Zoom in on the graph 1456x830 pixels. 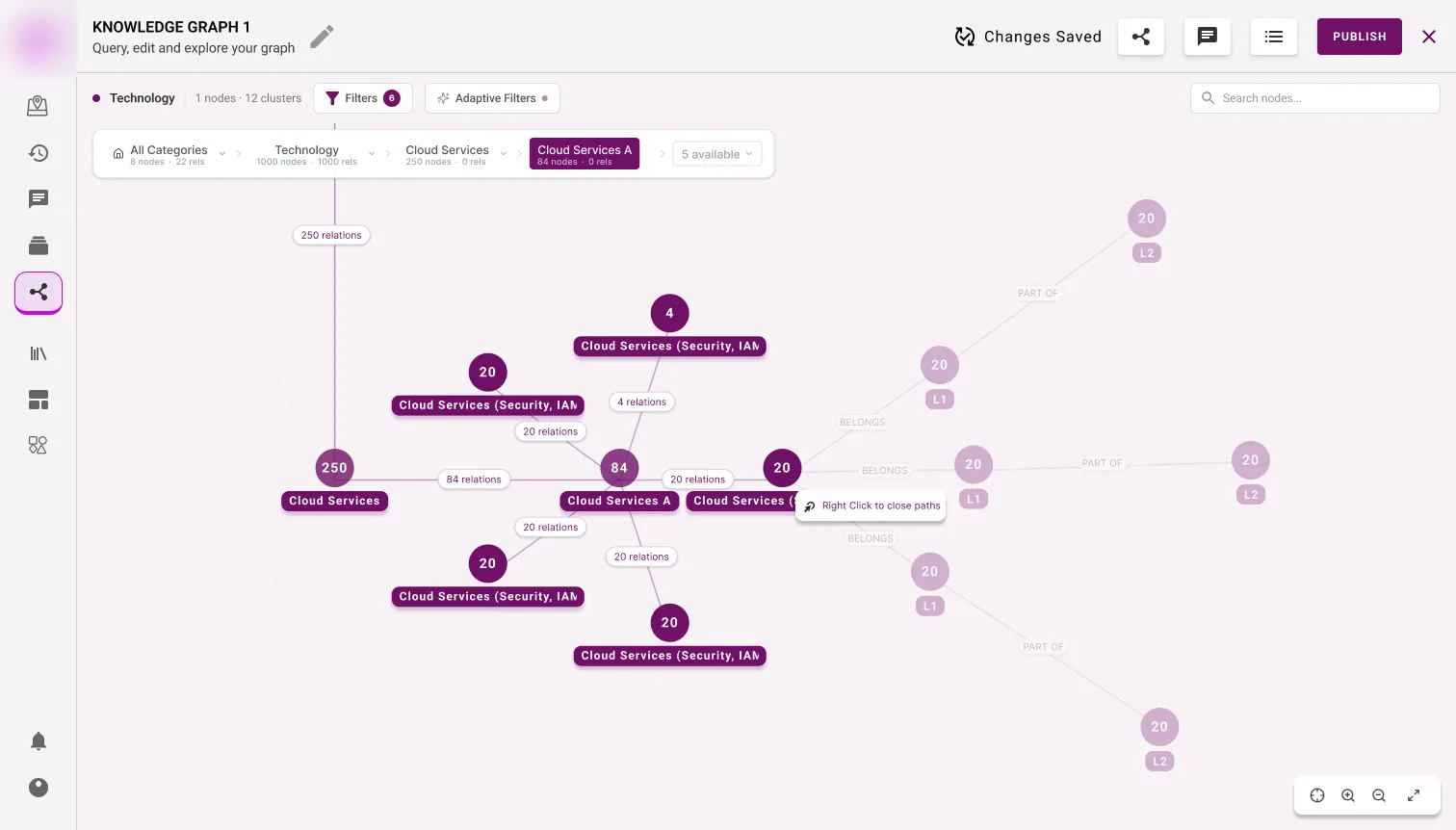(1348, 795)
